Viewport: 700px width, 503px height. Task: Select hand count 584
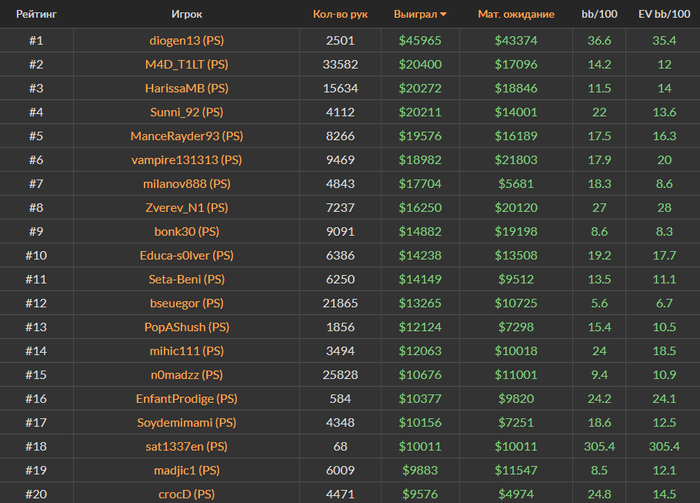coord(340,399)
